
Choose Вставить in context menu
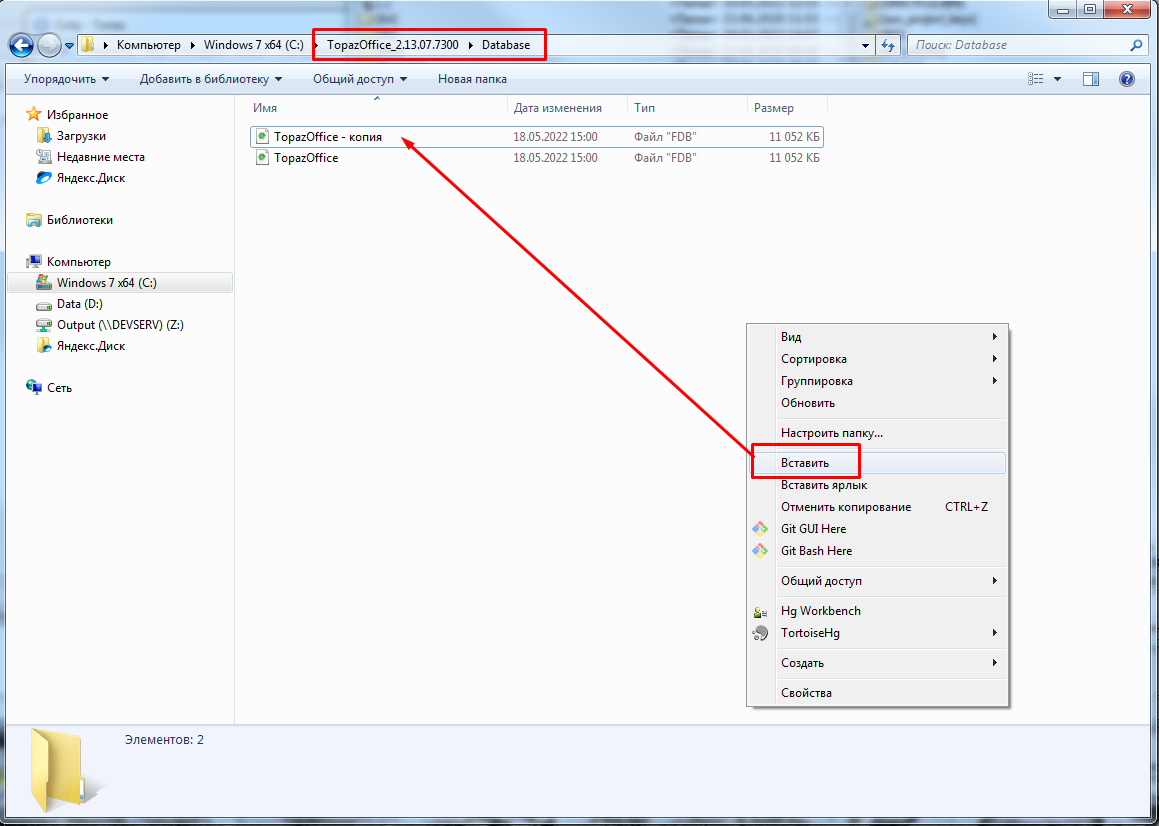pyautogui.click(x=877, y=463)
